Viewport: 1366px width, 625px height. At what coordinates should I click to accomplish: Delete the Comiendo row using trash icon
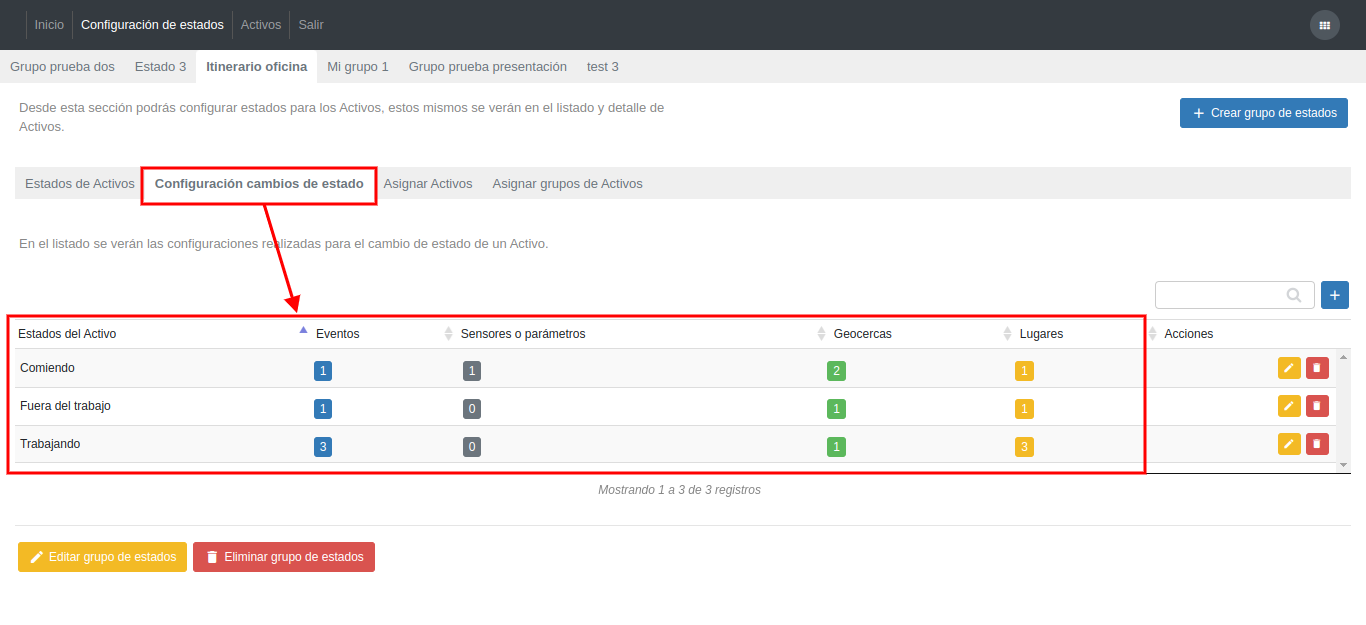point(1317,368)
